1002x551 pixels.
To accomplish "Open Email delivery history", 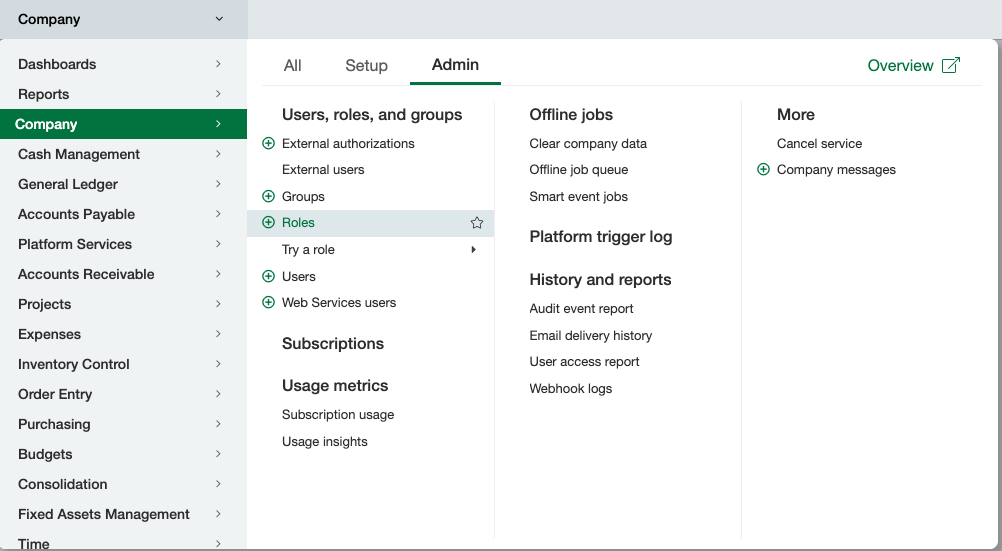I will click(x=590, y=335).
